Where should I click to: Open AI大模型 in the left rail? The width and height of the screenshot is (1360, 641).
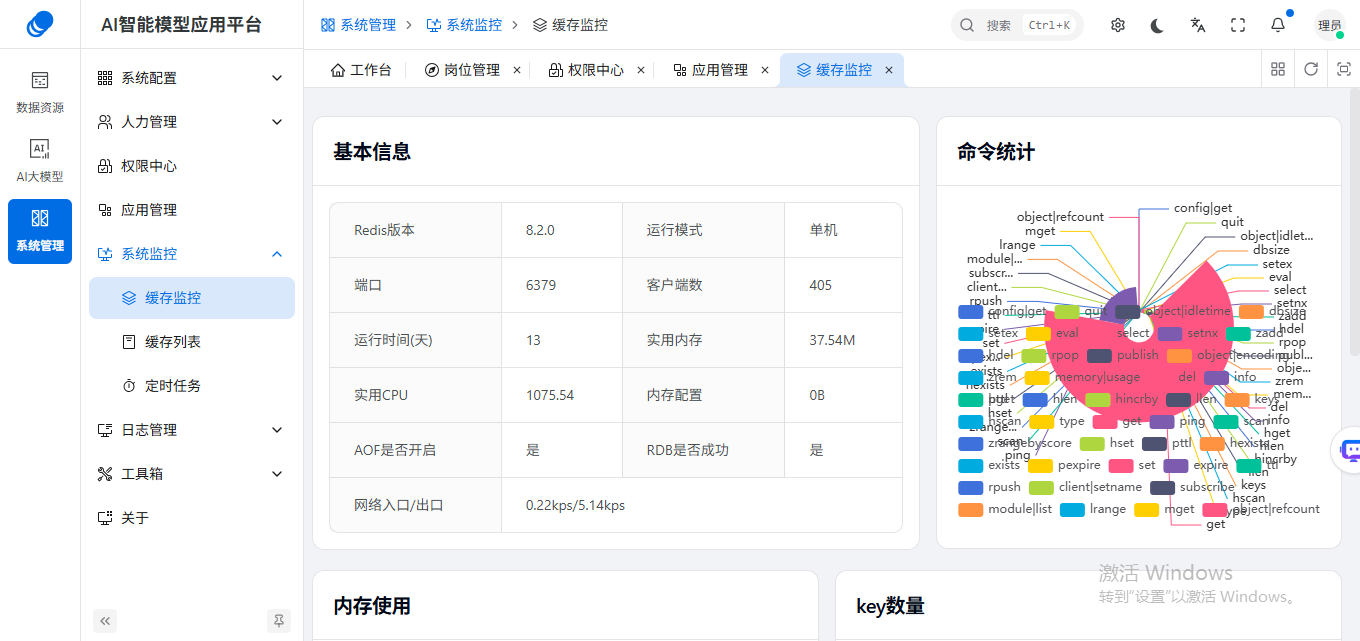pyautogui.click(x=40, y=161)
